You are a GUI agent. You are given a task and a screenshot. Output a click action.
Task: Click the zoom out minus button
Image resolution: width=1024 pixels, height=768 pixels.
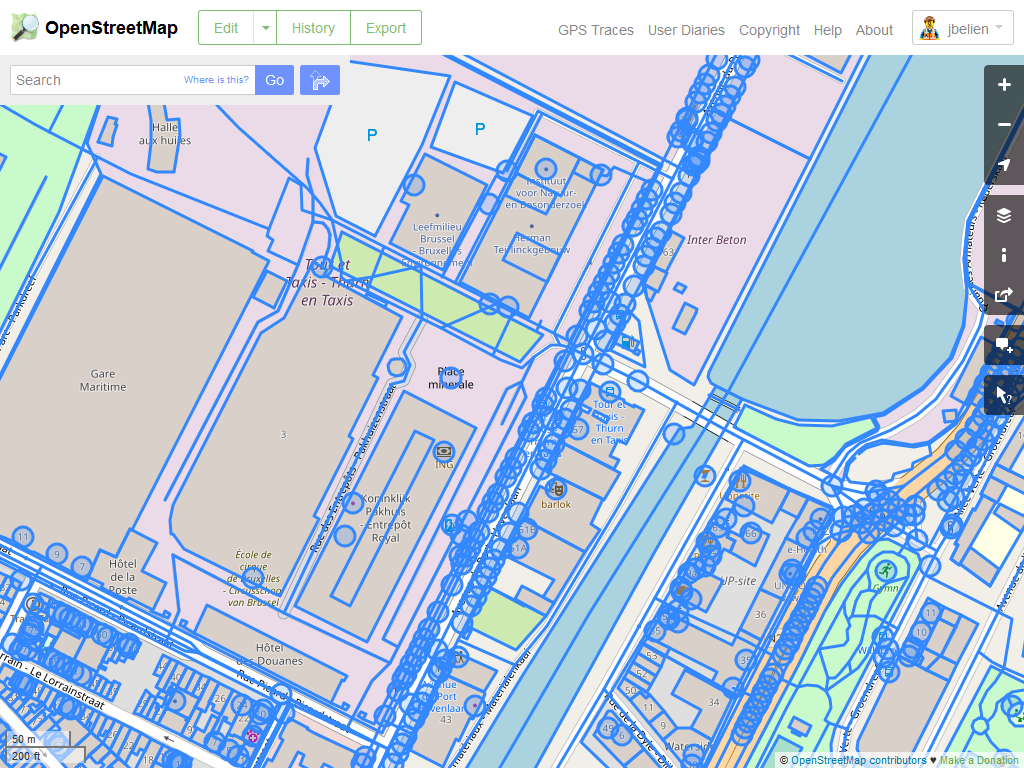pyautogui.click(x=1004, y=125)
